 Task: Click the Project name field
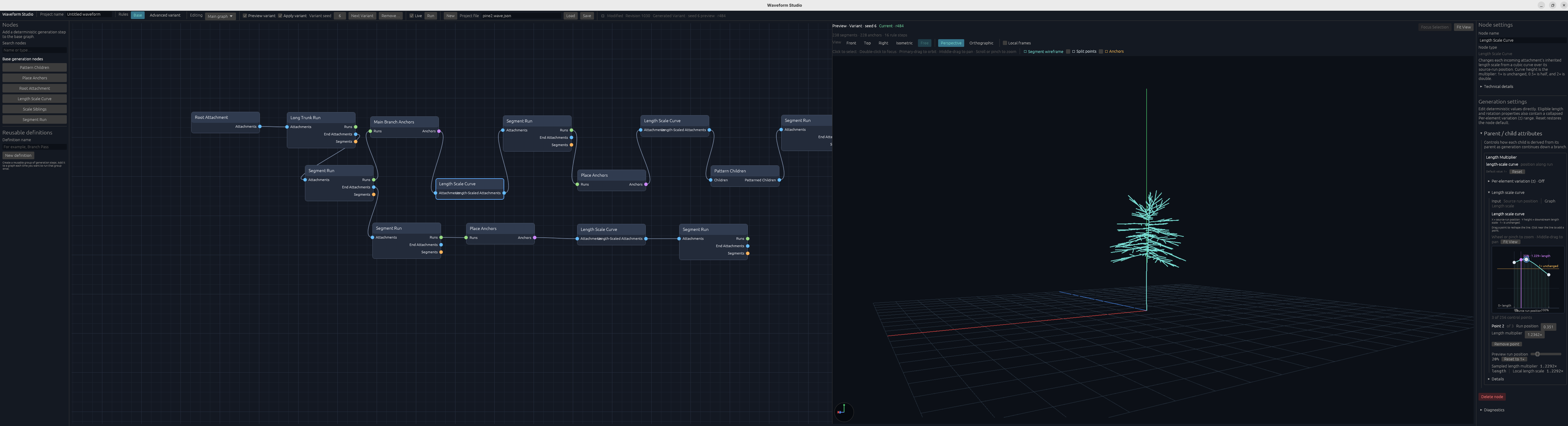tap(89, 15)
